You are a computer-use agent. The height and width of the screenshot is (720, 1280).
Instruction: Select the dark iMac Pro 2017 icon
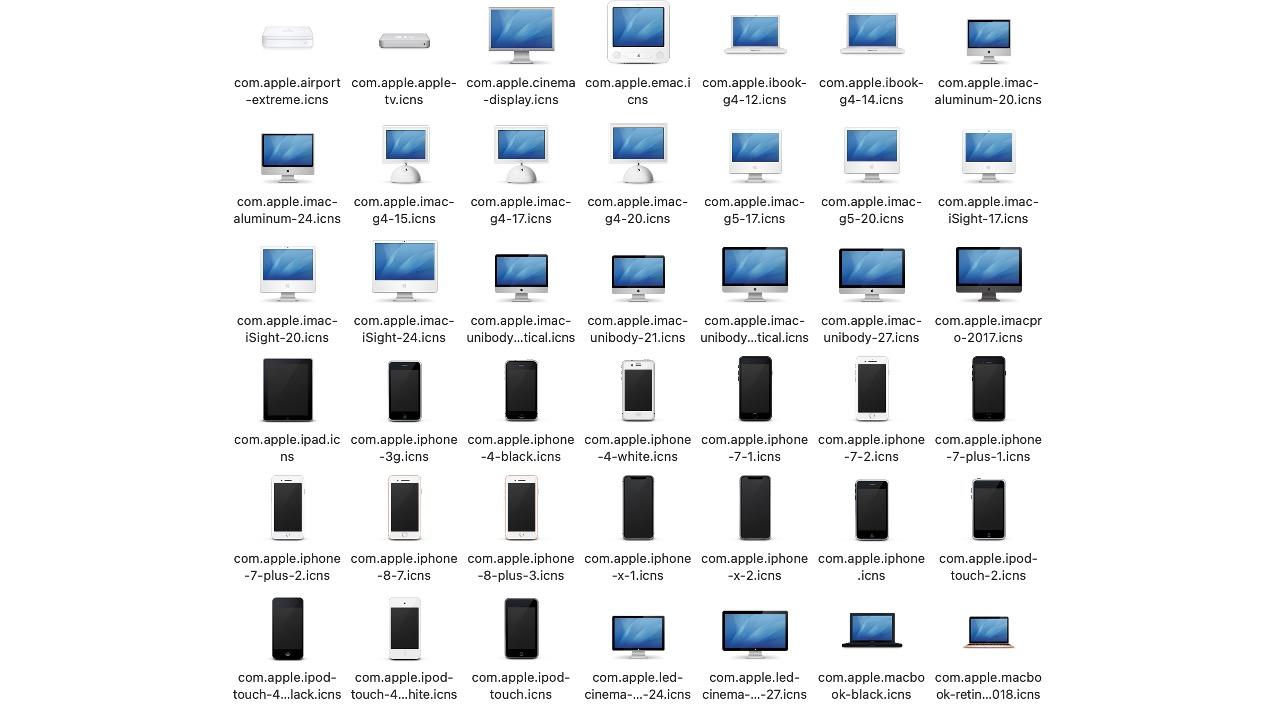pyautogui.click(x=989, y=274)
